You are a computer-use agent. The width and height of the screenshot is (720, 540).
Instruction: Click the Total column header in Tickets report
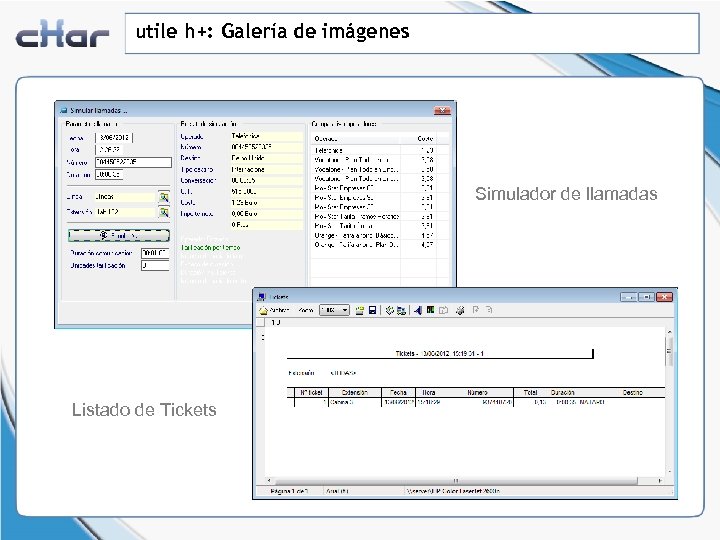(x=530, y=393)
